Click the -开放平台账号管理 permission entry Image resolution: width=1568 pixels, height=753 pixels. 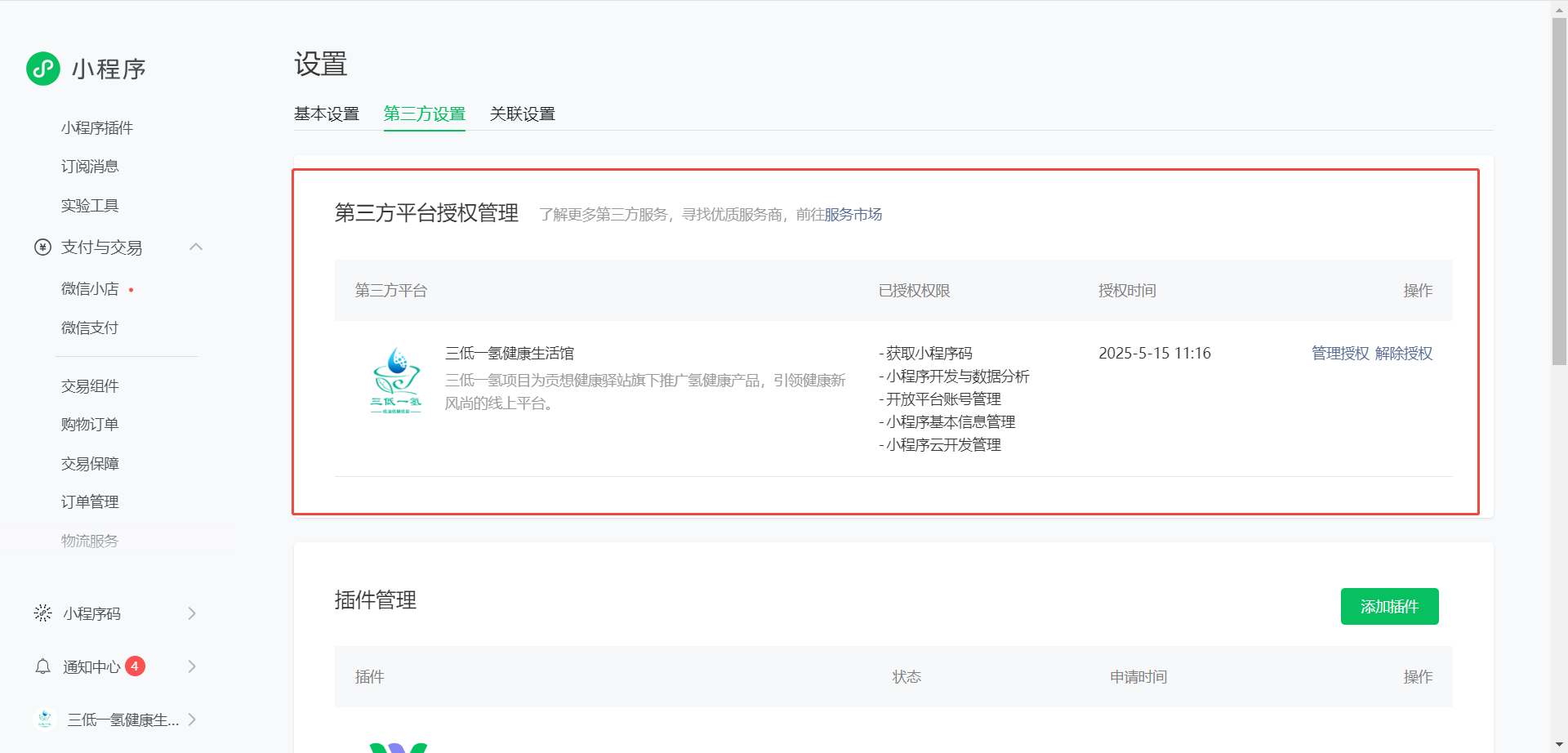pos(940,399)
